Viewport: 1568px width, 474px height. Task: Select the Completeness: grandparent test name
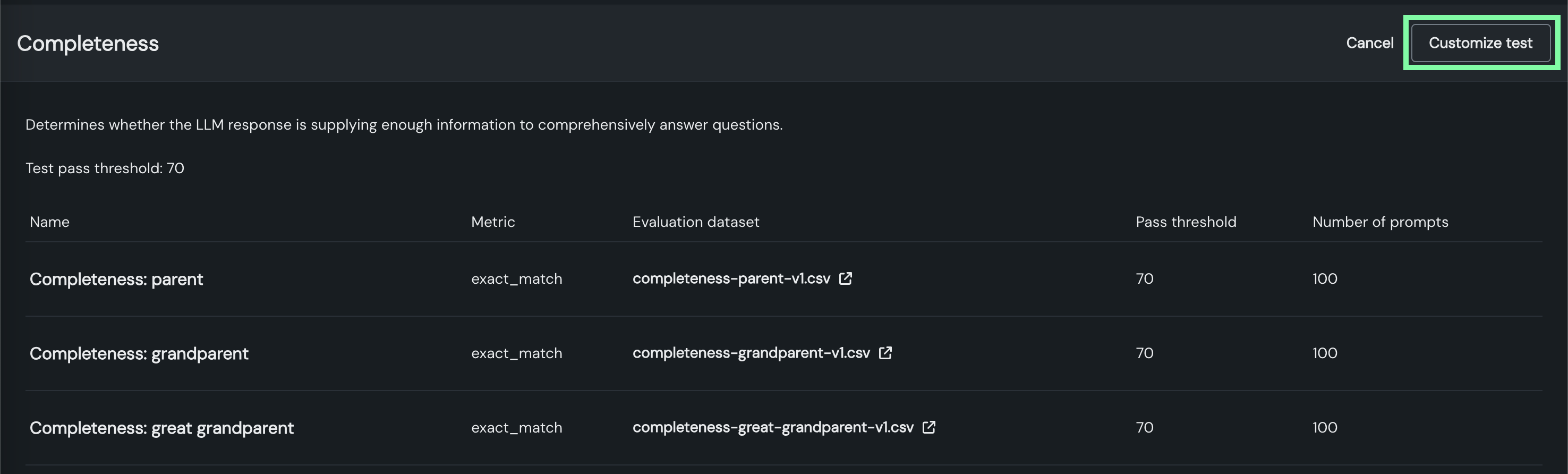pyautogui.click(x=139, y=353)
